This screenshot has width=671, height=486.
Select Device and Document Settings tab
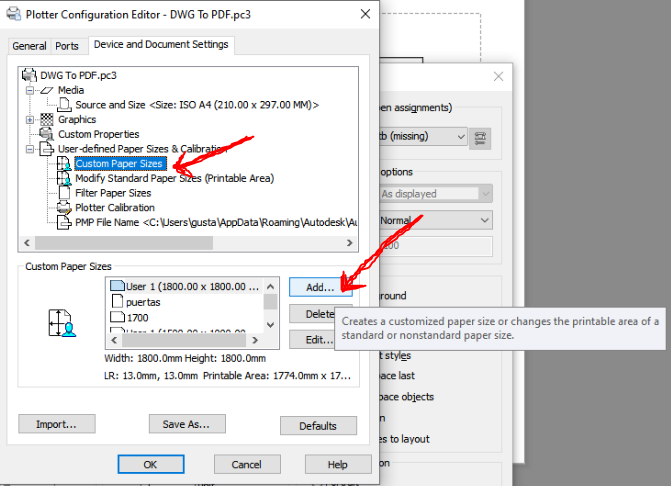pos(161,44)
